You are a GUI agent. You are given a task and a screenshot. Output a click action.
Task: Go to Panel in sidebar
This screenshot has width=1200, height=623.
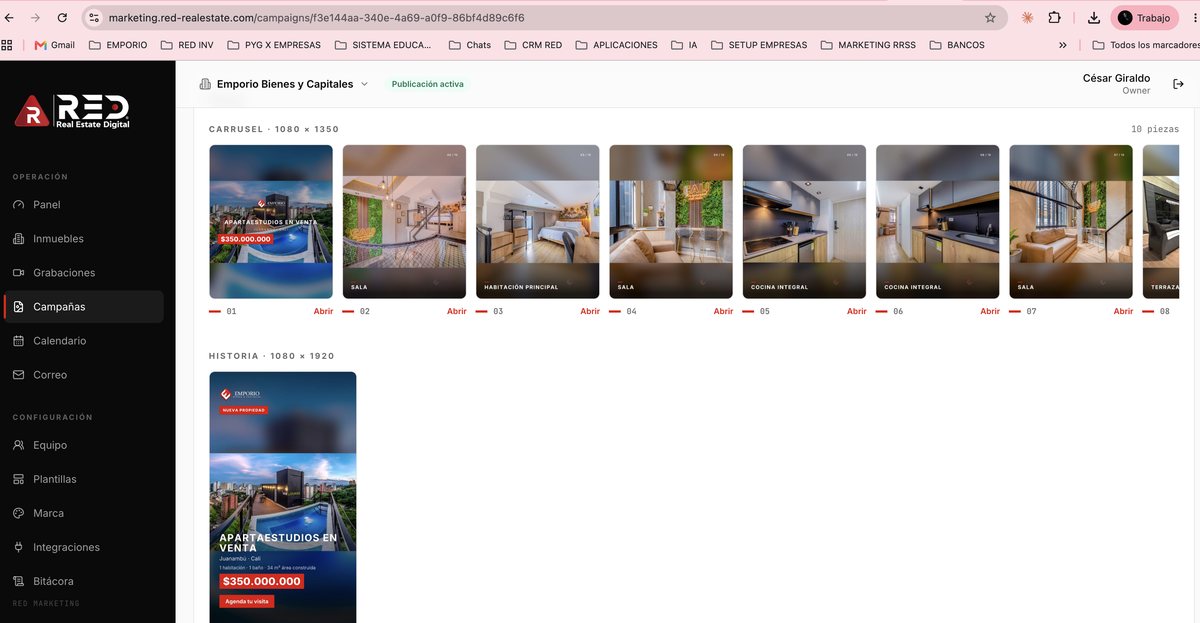(x=83, y=204)
